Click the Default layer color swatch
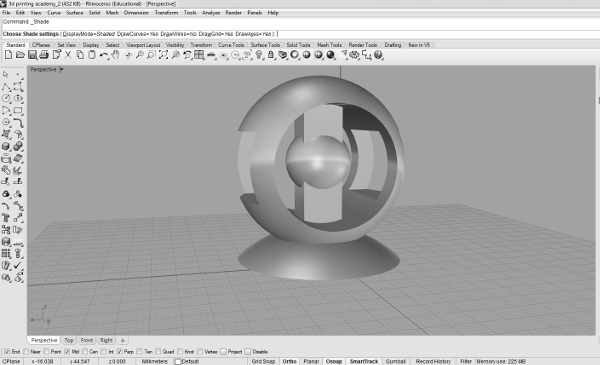 (178, 361)
